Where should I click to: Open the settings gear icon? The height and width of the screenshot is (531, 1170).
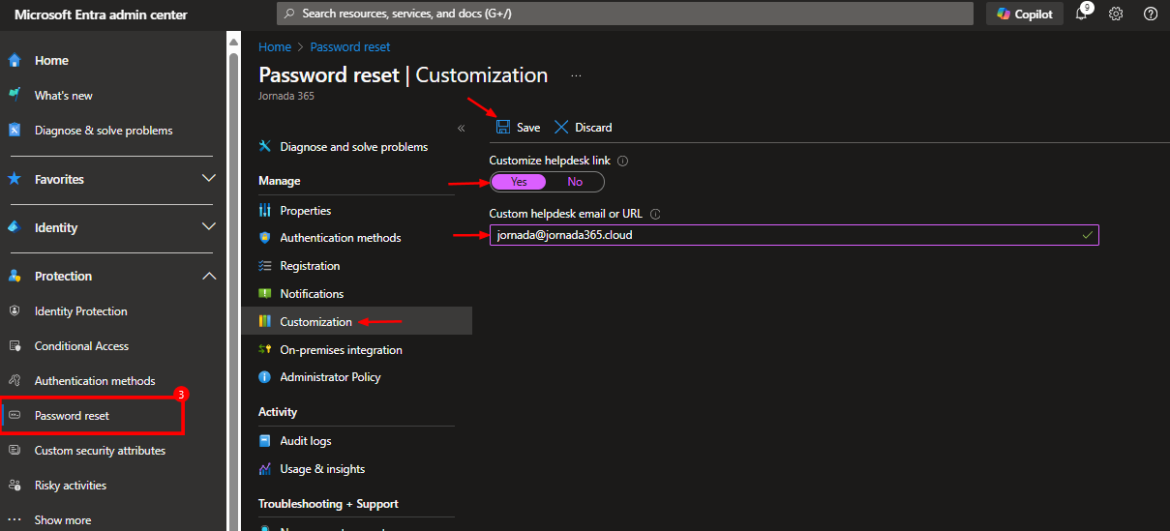click(1116, 14)
